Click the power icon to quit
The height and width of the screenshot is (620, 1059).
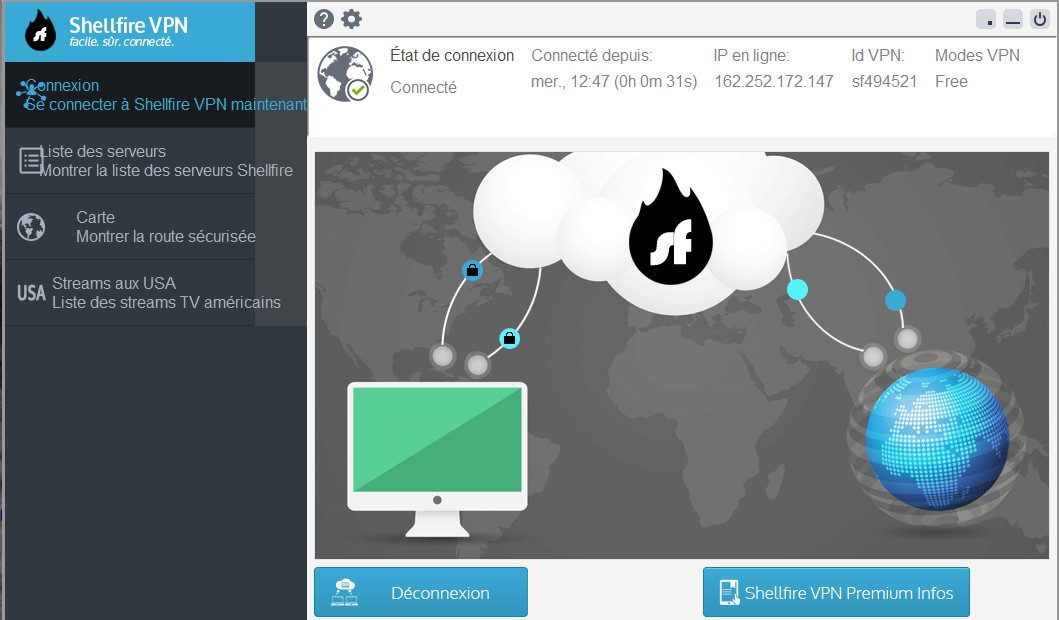coord(1040,19)
